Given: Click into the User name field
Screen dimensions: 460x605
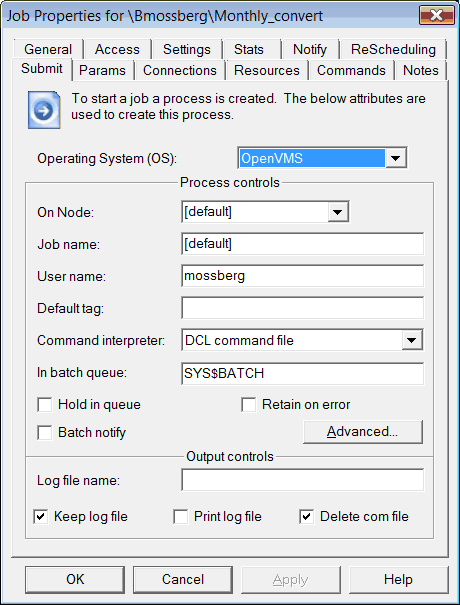Looking at the screenshot, I should 303,275.
